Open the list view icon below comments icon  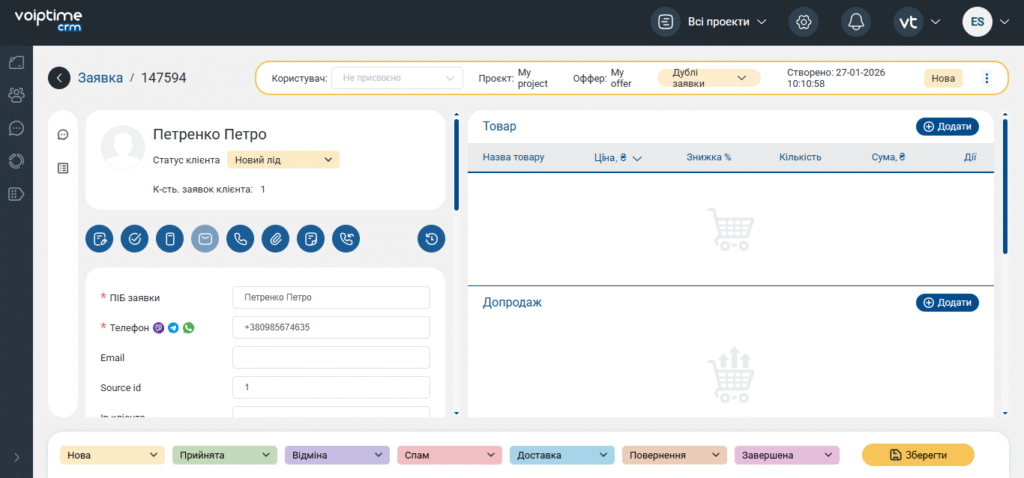tap(63, 168)
